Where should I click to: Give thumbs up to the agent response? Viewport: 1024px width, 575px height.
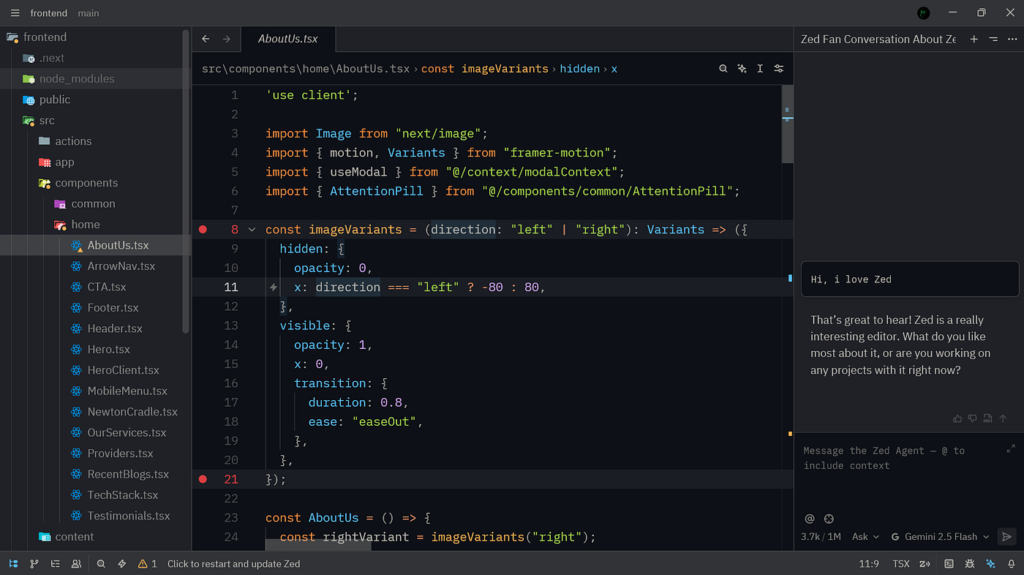(x=957, y=419)
